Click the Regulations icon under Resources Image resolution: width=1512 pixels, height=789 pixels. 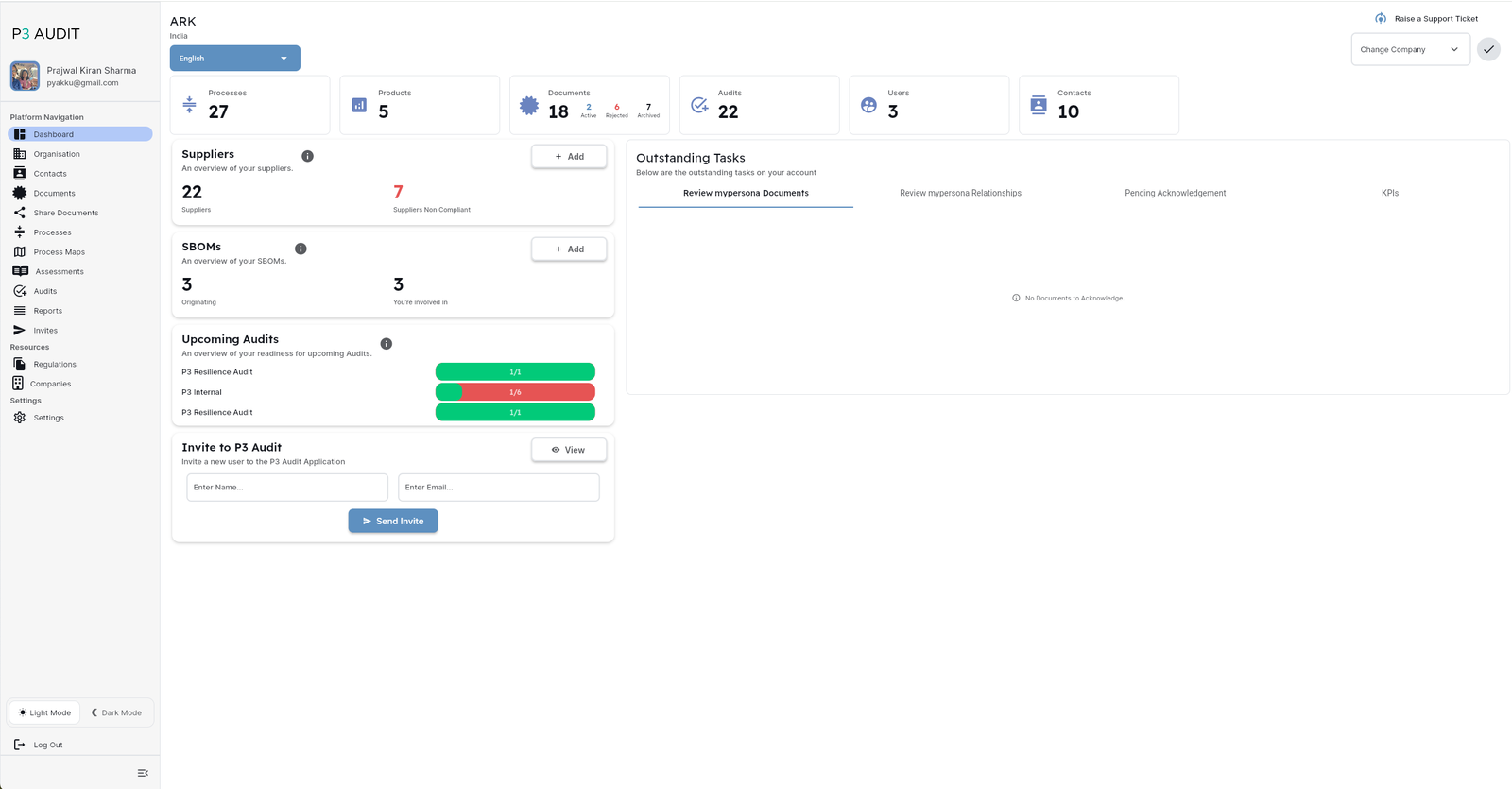point(19,364)
